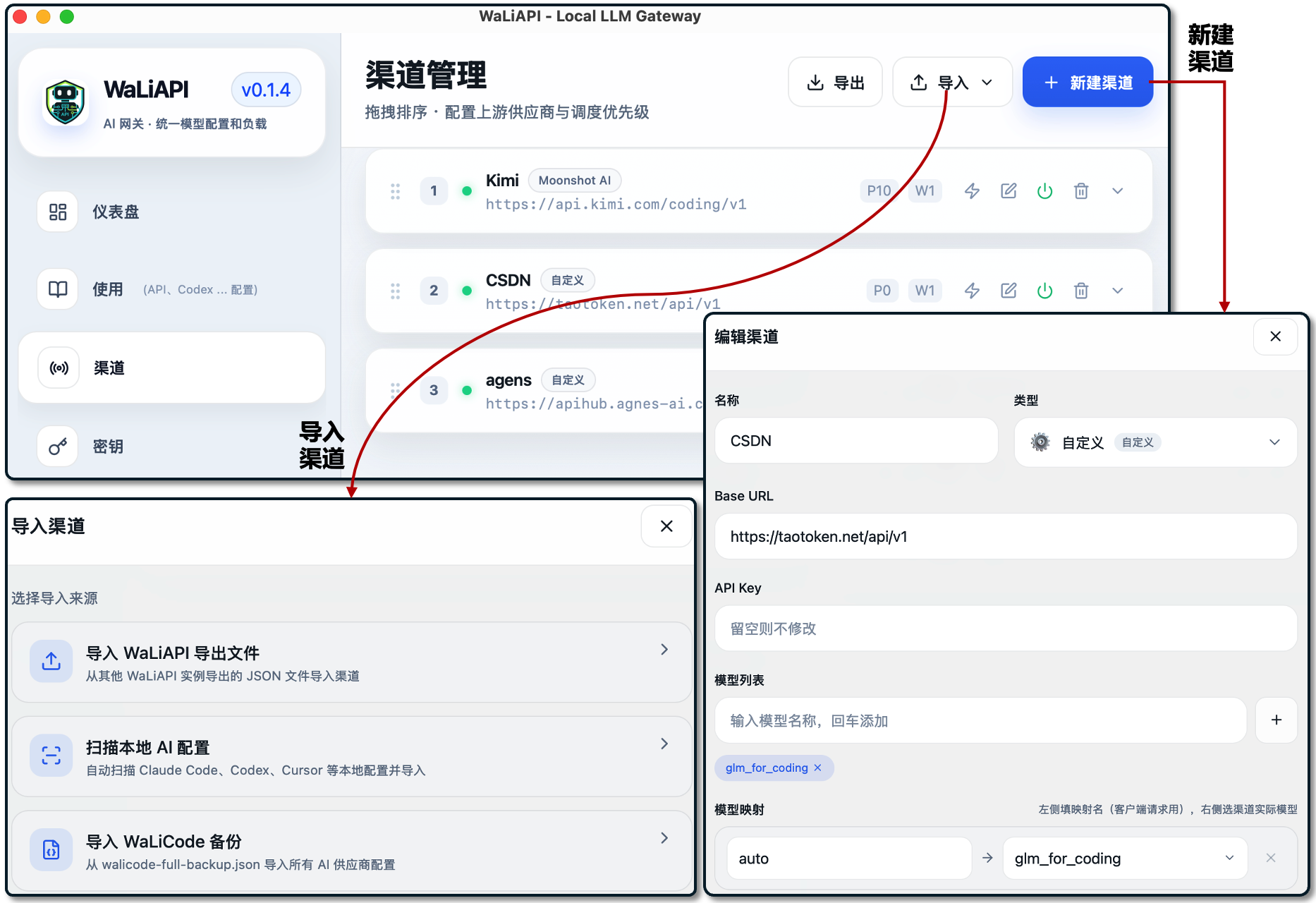Expand the Kimi channel details
The height and width of the screenshot is (903, 1316).
coord(1117,191)
